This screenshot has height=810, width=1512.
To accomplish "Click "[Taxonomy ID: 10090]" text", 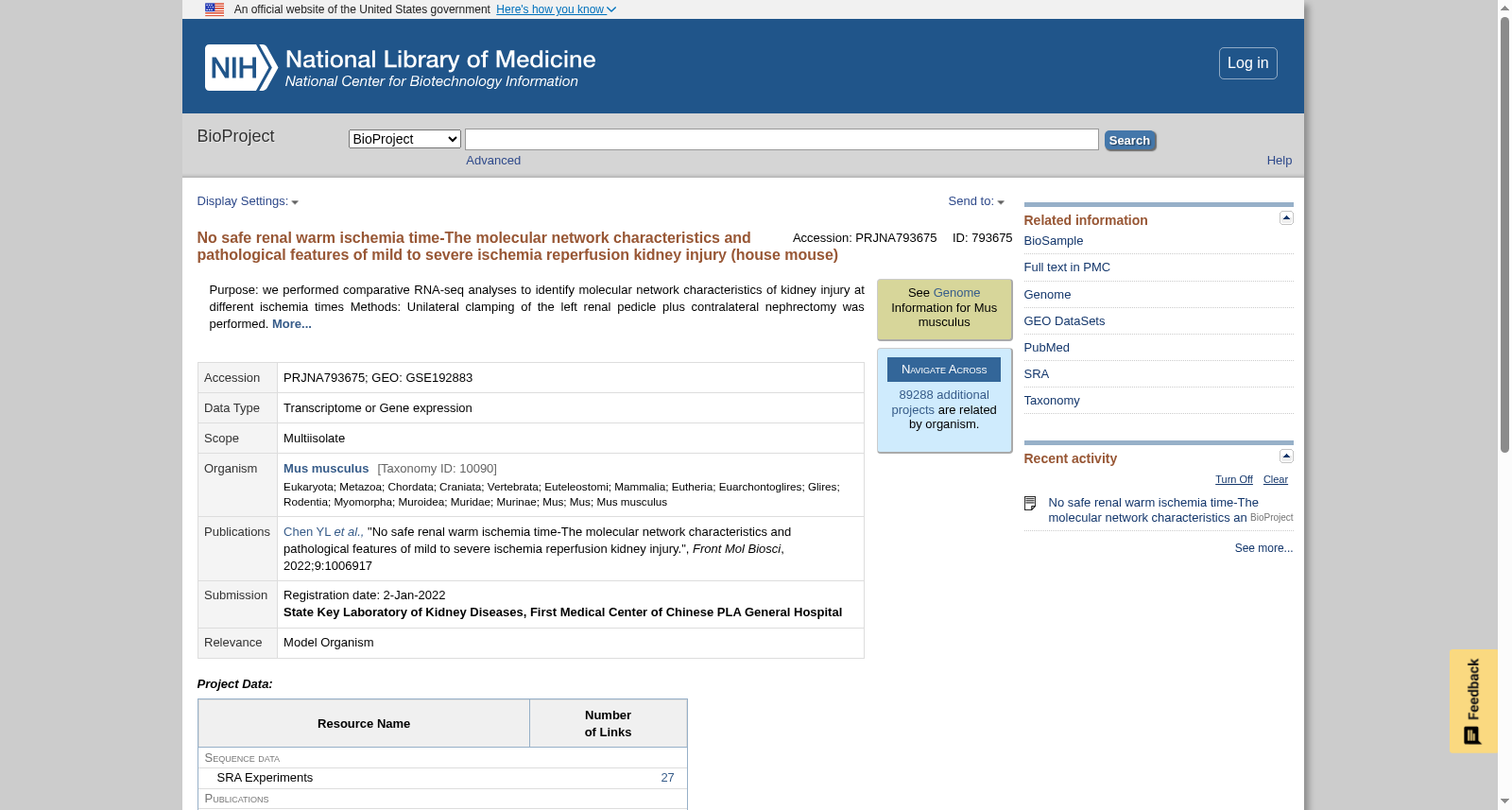I will (x=437, y=469).
